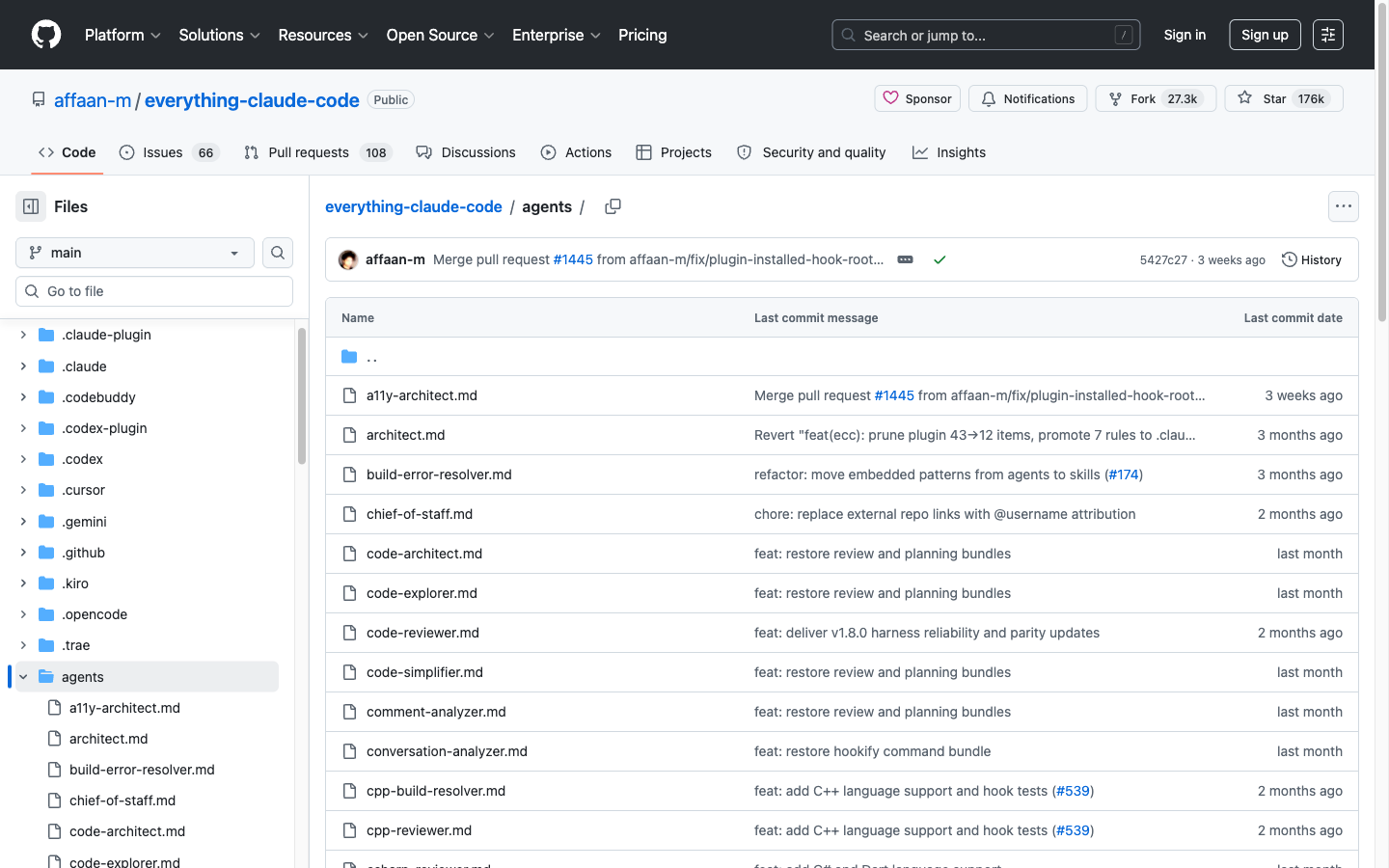Screen dimensions: 1389x868
Task: Open the appearance settings icon in header
Action: tap(1327, 35)
